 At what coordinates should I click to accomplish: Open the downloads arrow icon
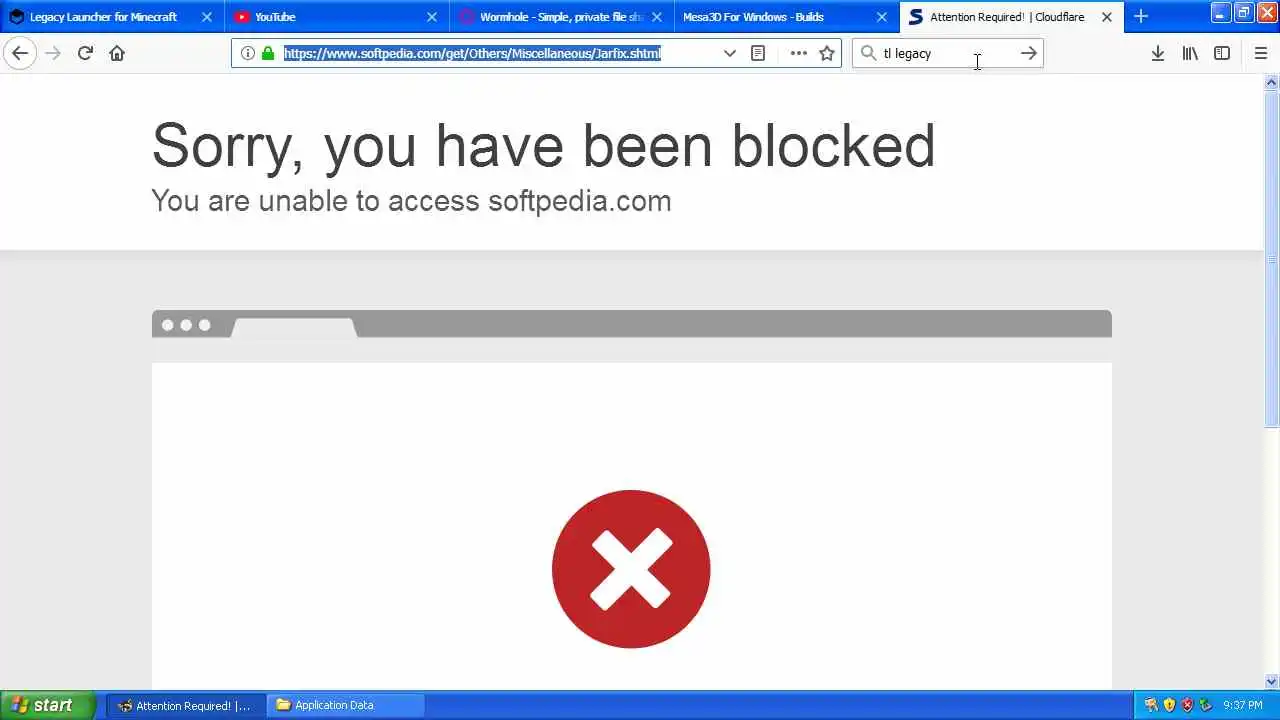click(x=1158, y=53)
